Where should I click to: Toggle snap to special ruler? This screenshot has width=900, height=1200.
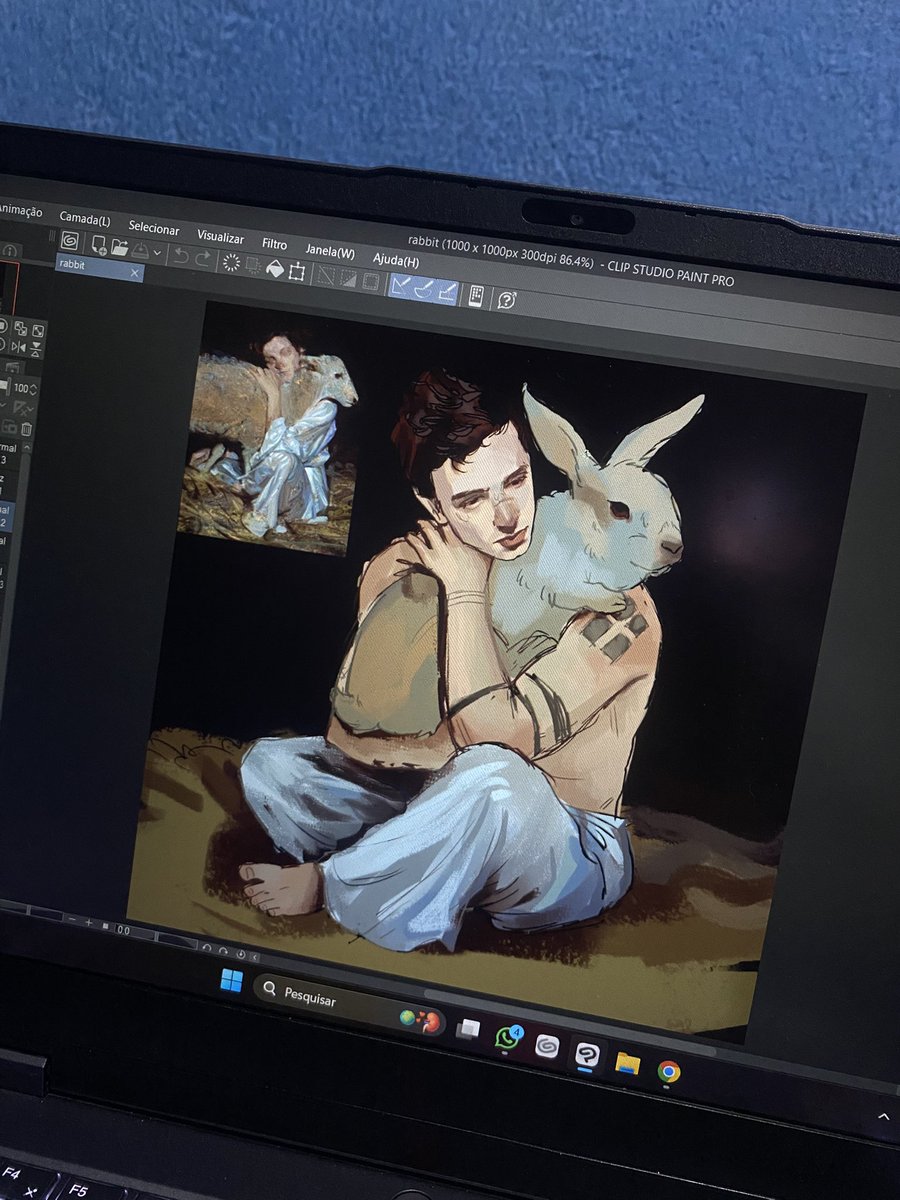coord(423,288)
